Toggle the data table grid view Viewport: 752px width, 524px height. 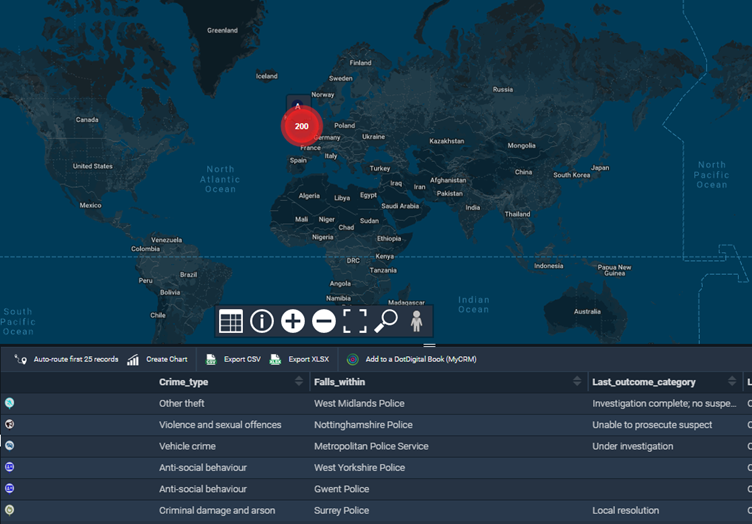(x=231, y=321)
